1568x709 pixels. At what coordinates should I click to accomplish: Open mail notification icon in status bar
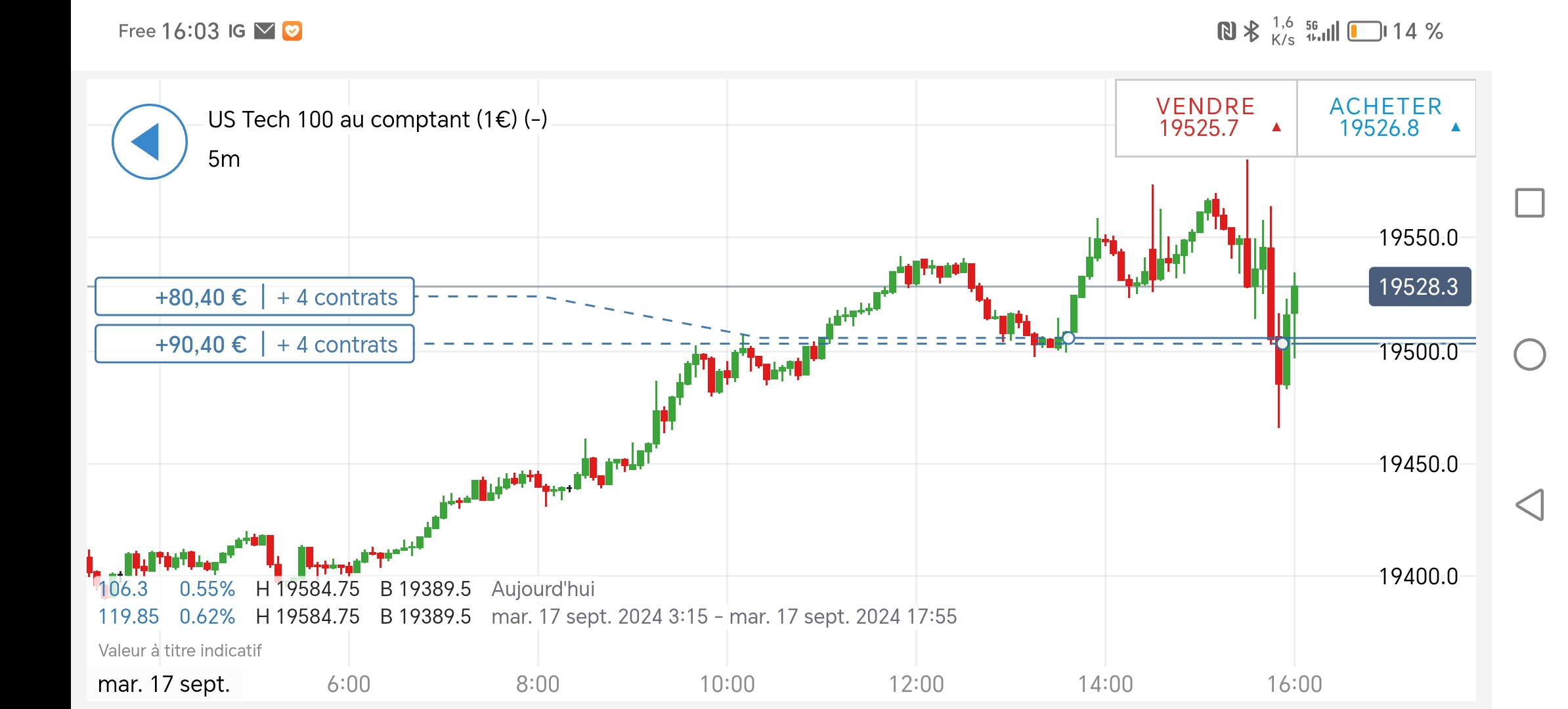(x=264, y=31)
